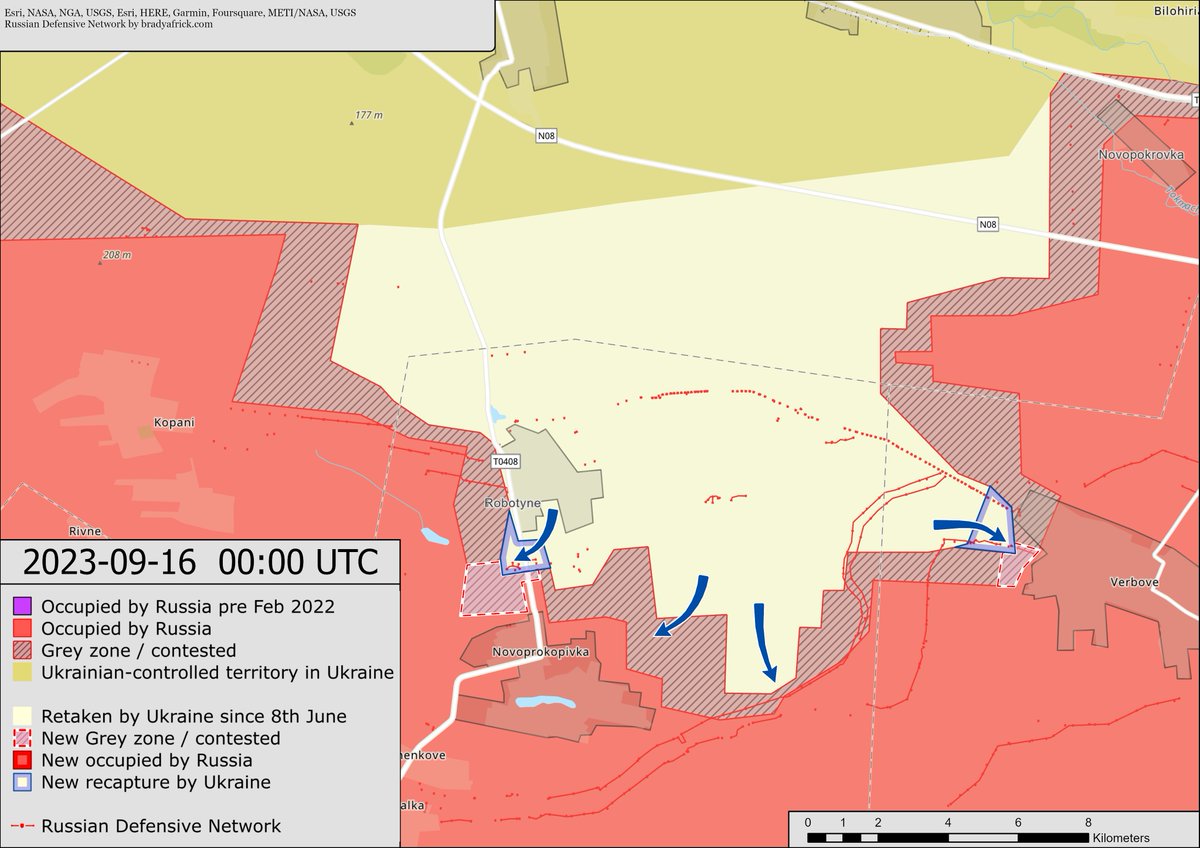1200x848 pixels.
Task: Click the 4 mark on the scale bar
Action: tap(948, 822)
